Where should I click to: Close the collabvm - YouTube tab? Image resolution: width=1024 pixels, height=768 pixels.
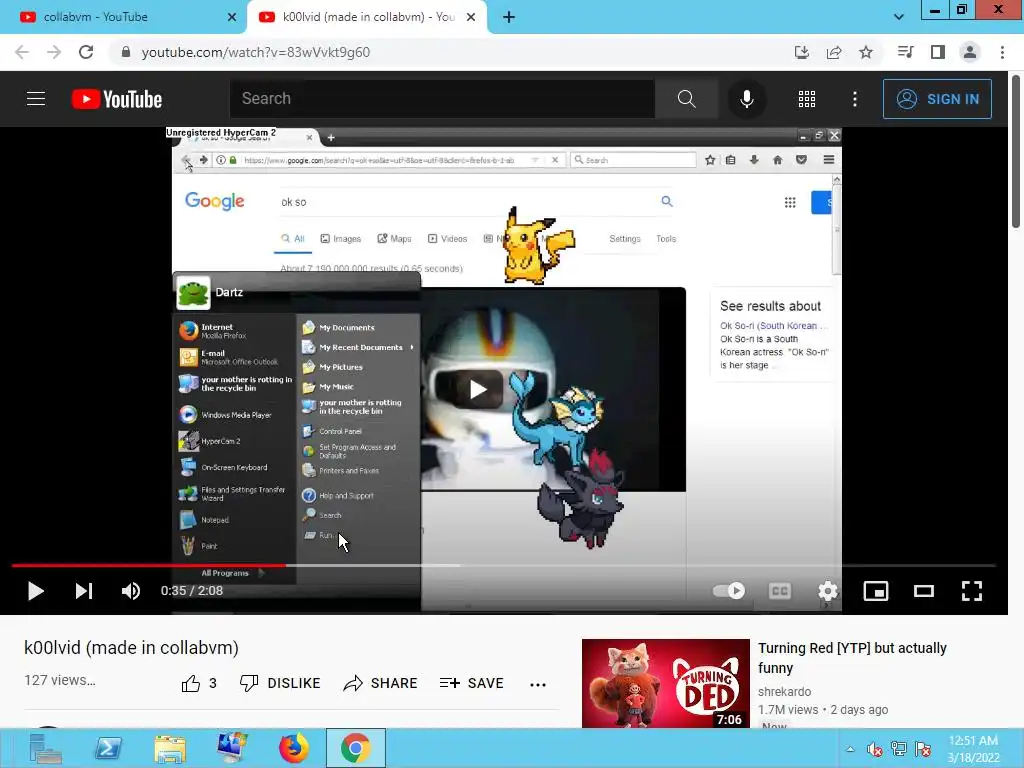[x=232, y=17]
